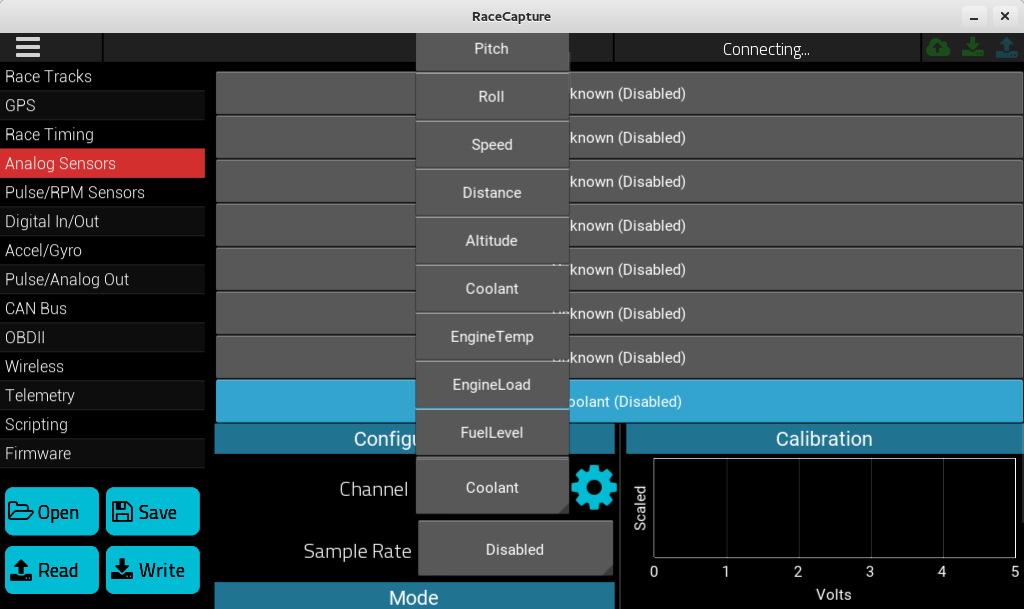The image size is (1024, 609).
Task: Click the Read button
Action: (x=52, y=570)
